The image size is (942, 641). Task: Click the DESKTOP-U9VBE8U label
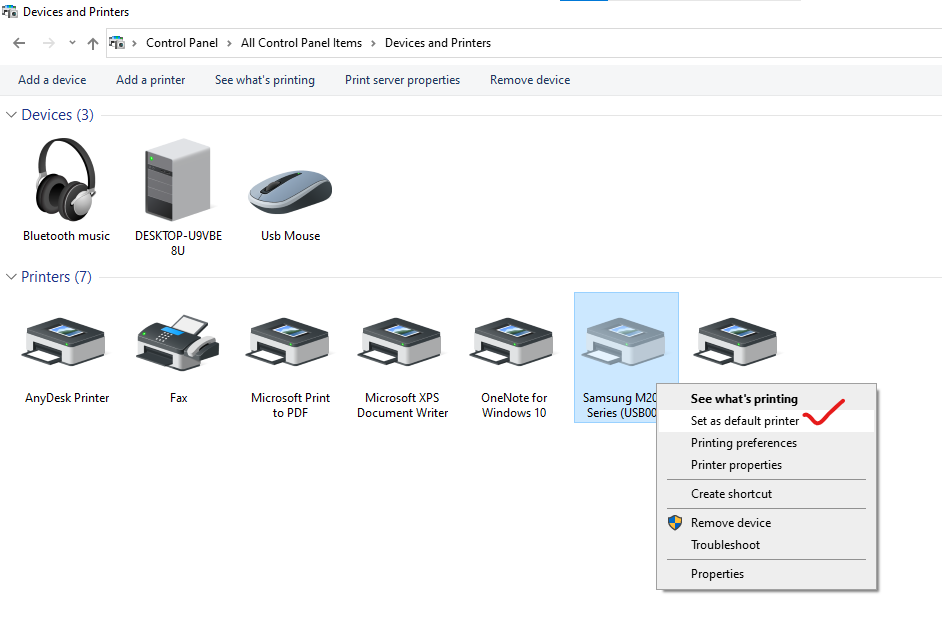point(178,243)
